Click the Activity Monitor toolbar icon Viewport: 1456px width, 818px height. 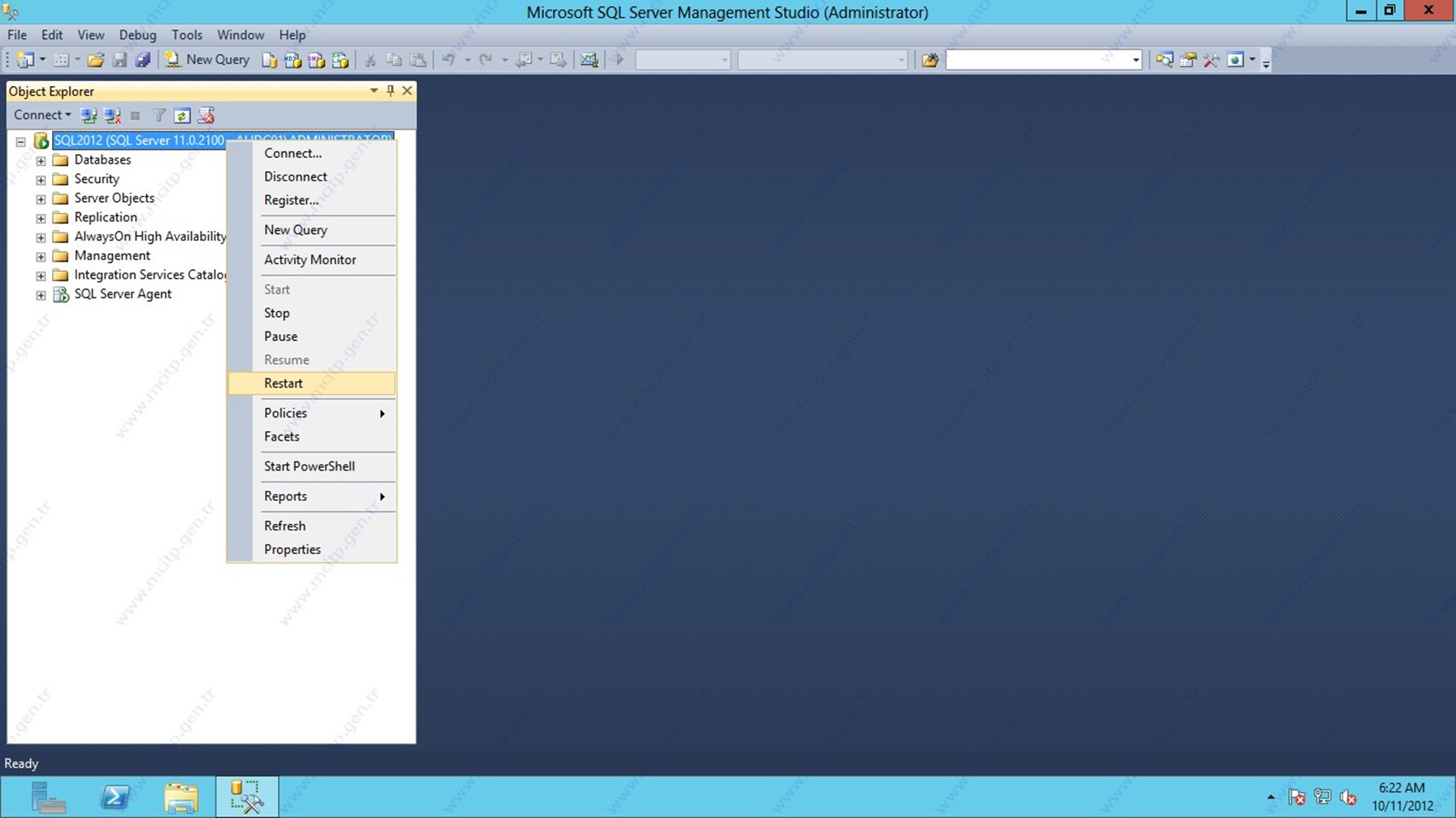pos(589,60)
